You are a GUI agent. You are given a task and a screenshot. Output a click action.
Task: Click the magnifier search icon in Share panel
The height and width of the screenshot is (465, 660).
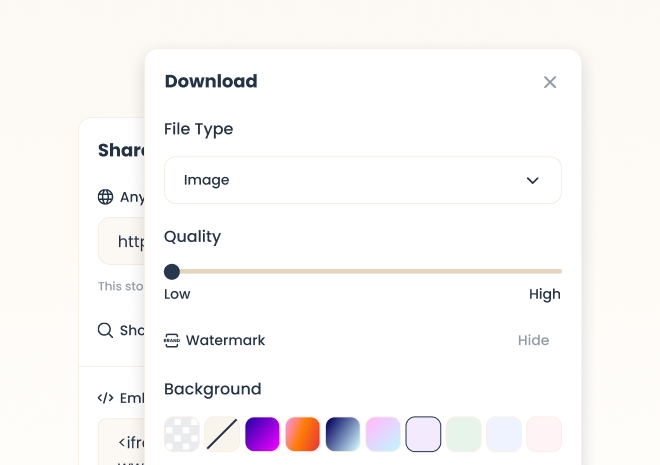click(105, 330)
